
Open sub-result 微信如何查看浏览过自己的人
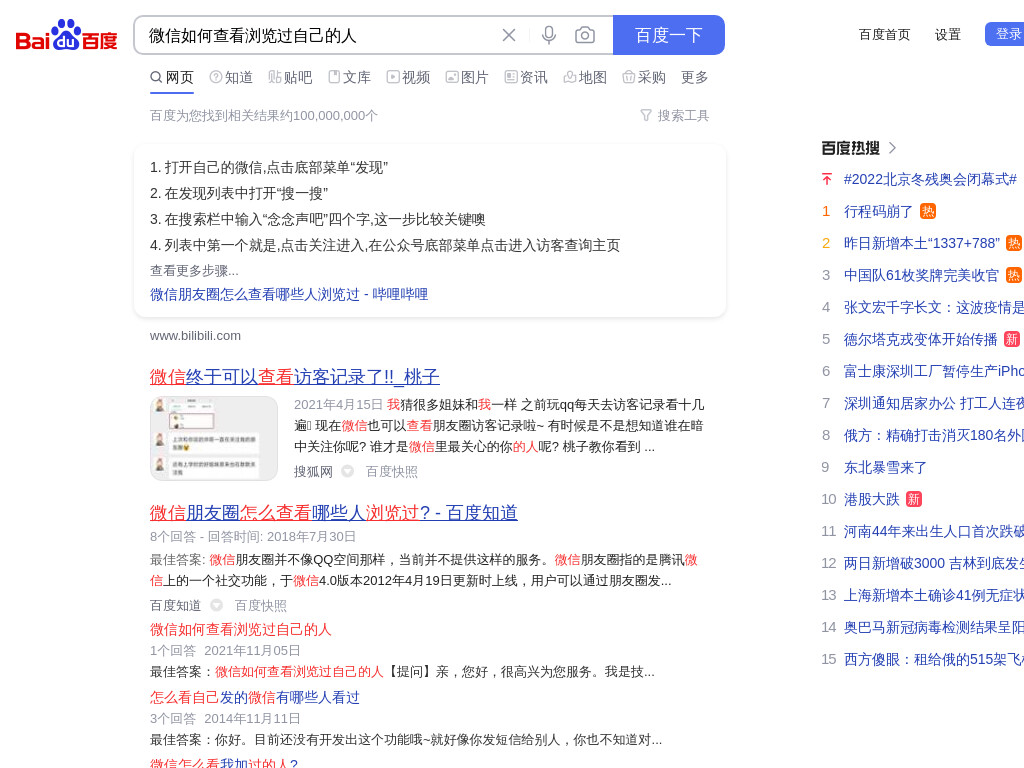pyautogui.click(x=240, y=630)
